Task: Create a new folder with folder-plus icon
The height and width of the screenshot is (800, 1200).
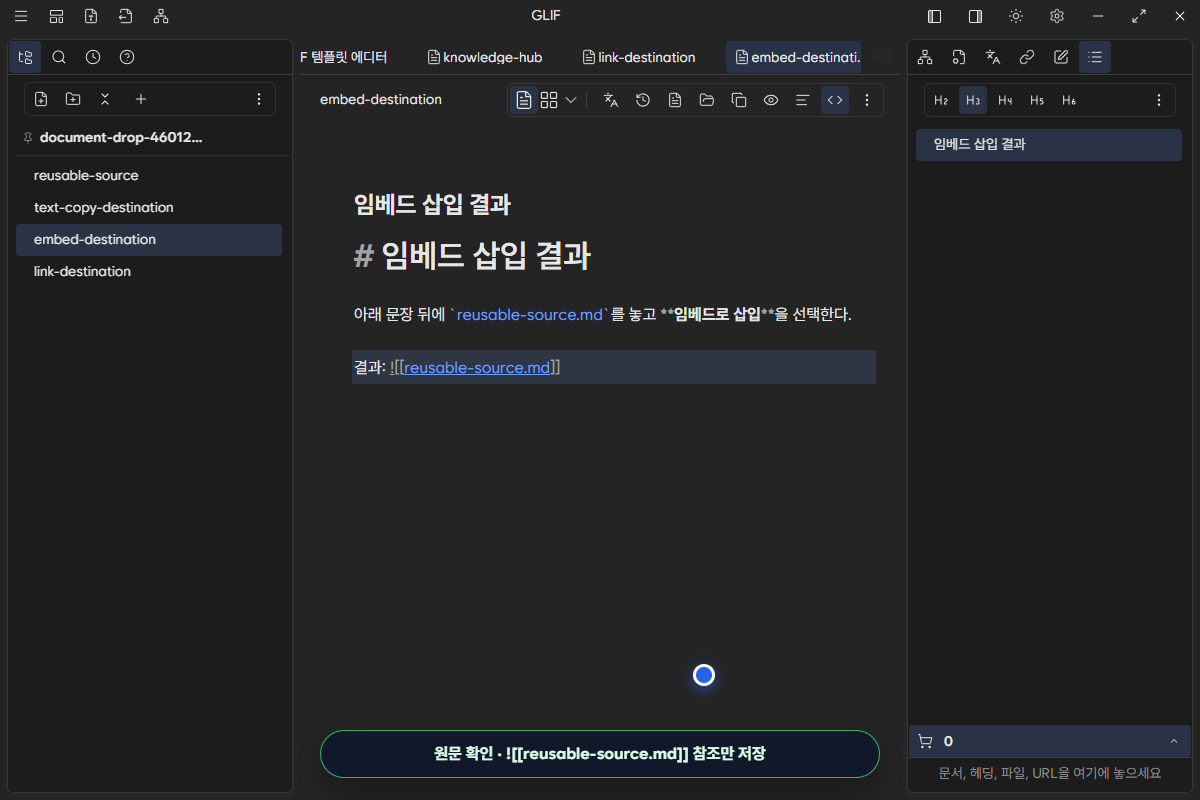Action: (73, 99)
